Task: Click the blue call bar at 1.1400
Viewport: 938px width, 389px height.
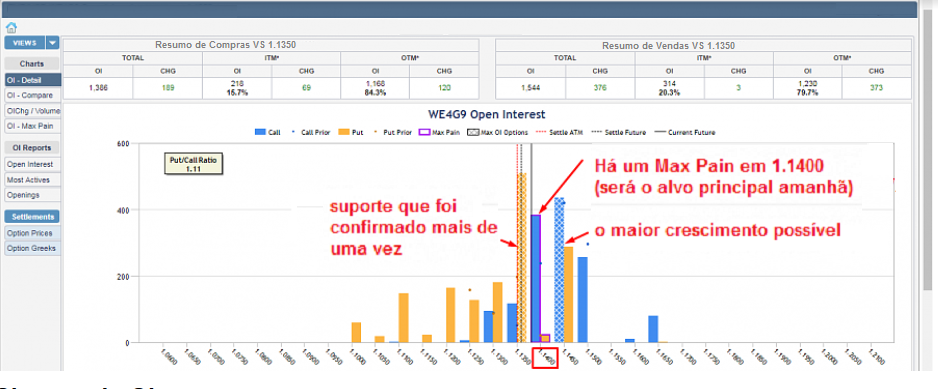Action: 536,279
